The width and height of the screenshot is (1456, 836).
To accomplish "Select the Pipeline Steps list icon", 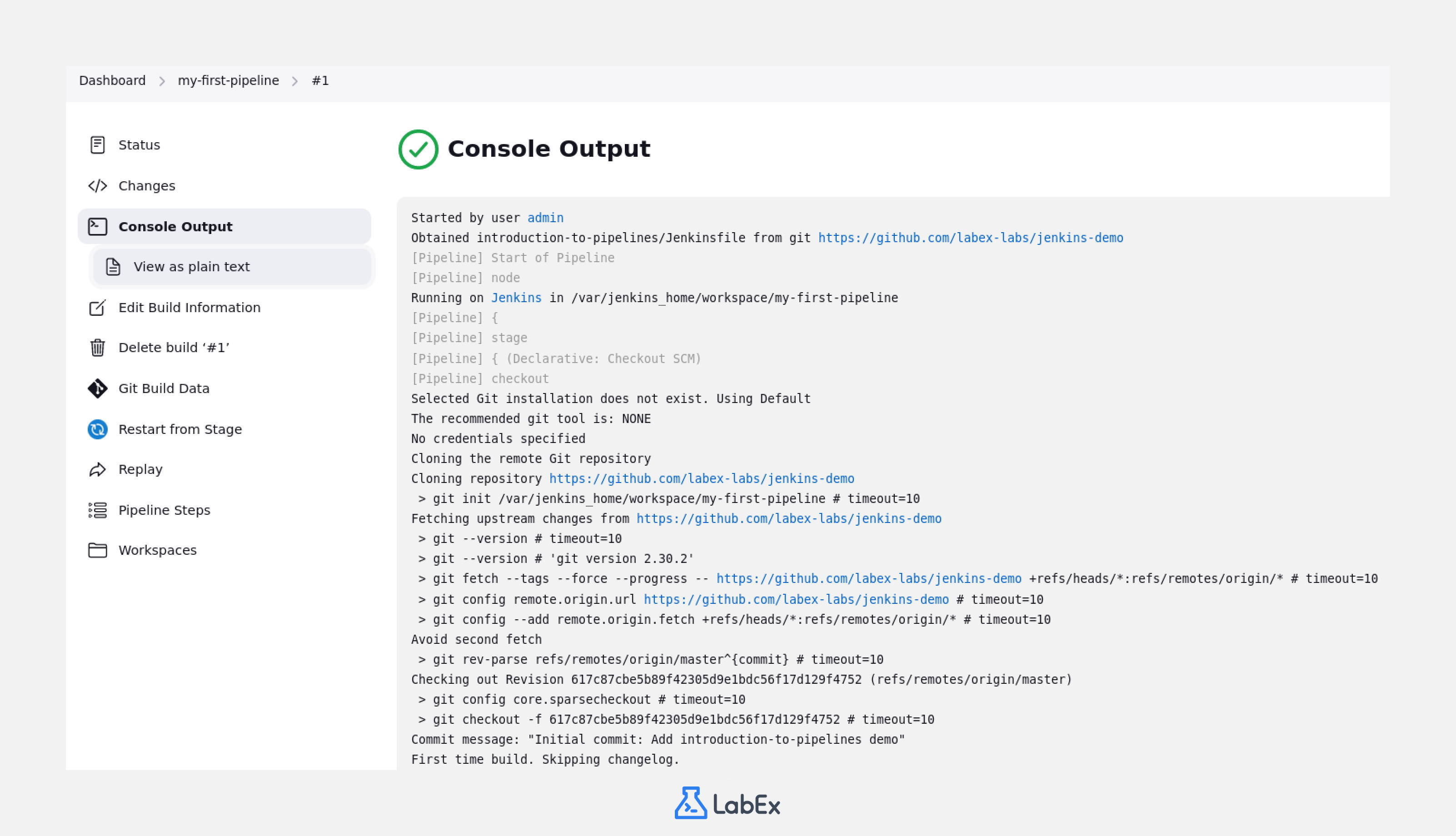I will click(98, 510).
